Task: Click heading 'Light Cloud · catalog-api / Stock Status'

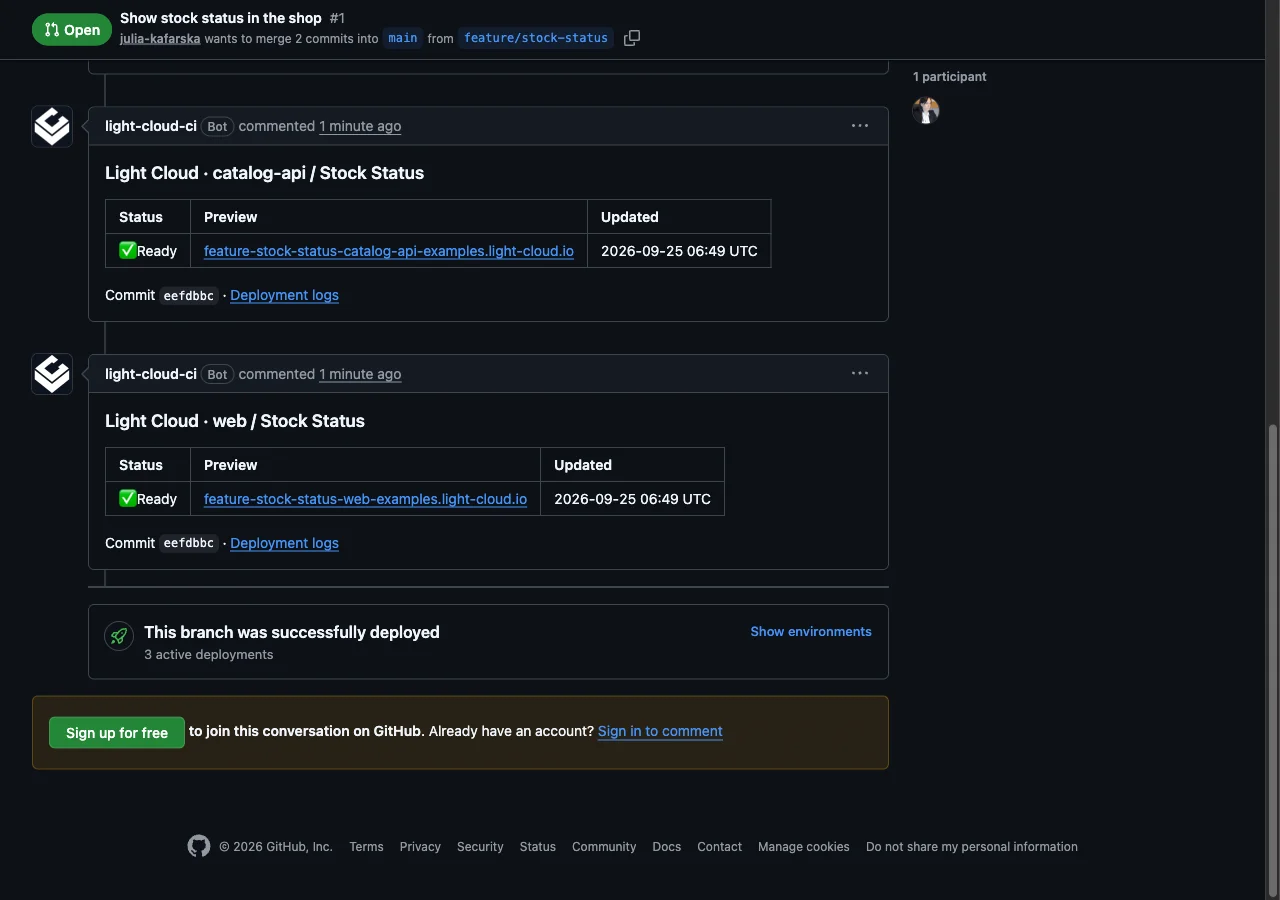Action: pos(265,173)
